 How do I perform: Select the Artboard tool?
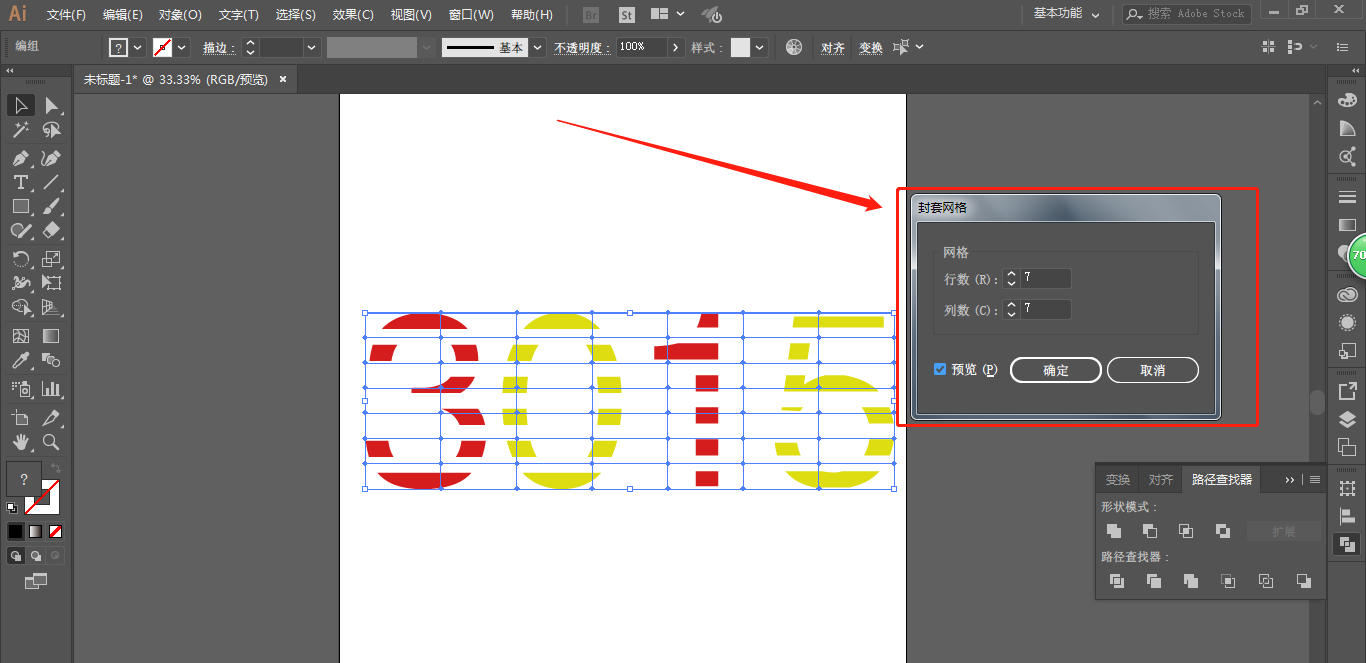point(21,418)
